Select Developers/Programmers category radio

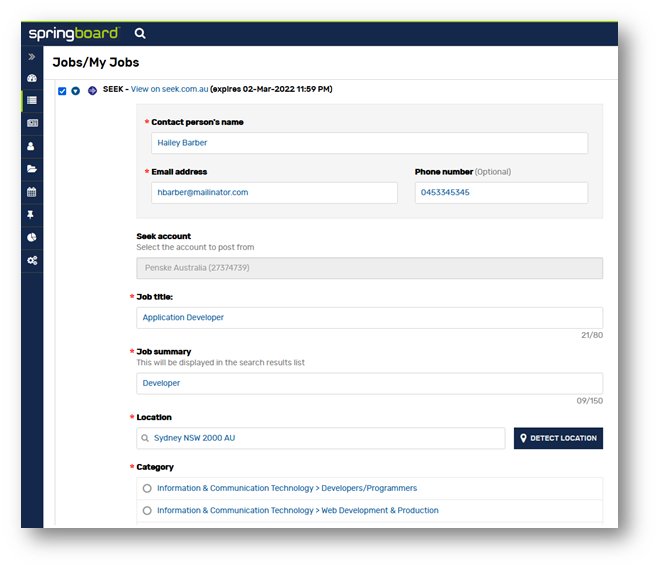(x=147, y=488)
